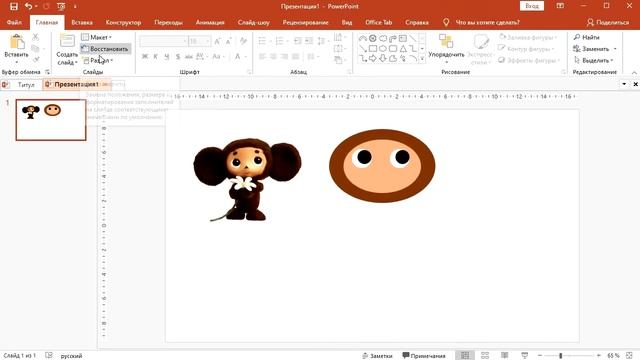Image resolution: width=640 pixels, height=360 pixels.
Task: Open the Заменить replace dropdown arrow
Action: pos(615,49)
